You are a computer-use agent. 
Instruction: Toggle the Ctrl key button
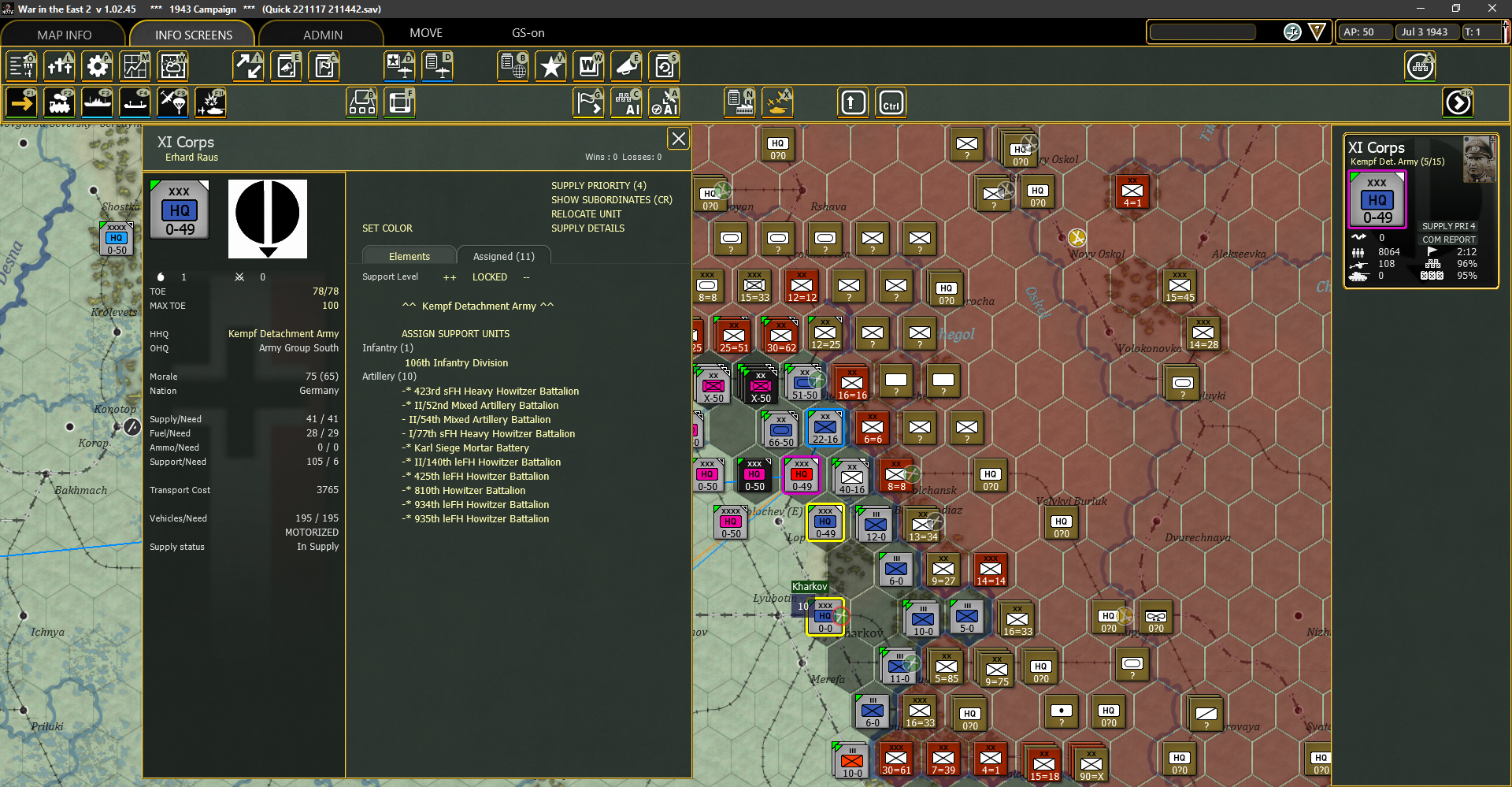(x=891, y=102)
